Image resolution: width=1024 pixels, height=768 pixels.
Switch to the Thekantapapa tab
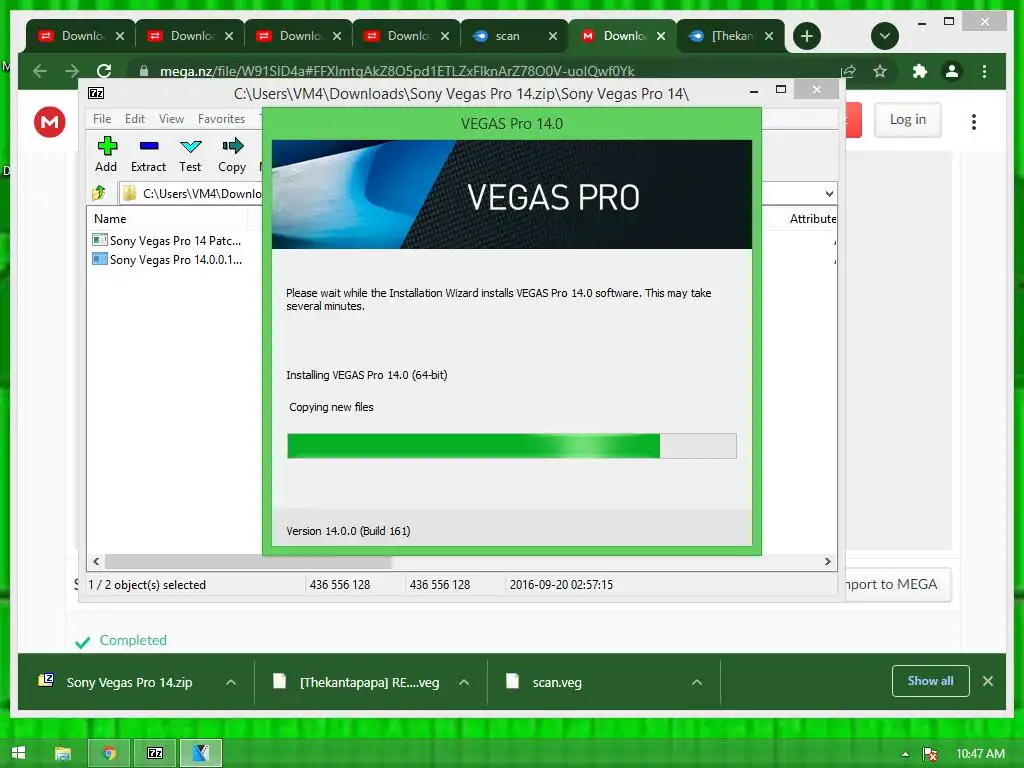731,36
